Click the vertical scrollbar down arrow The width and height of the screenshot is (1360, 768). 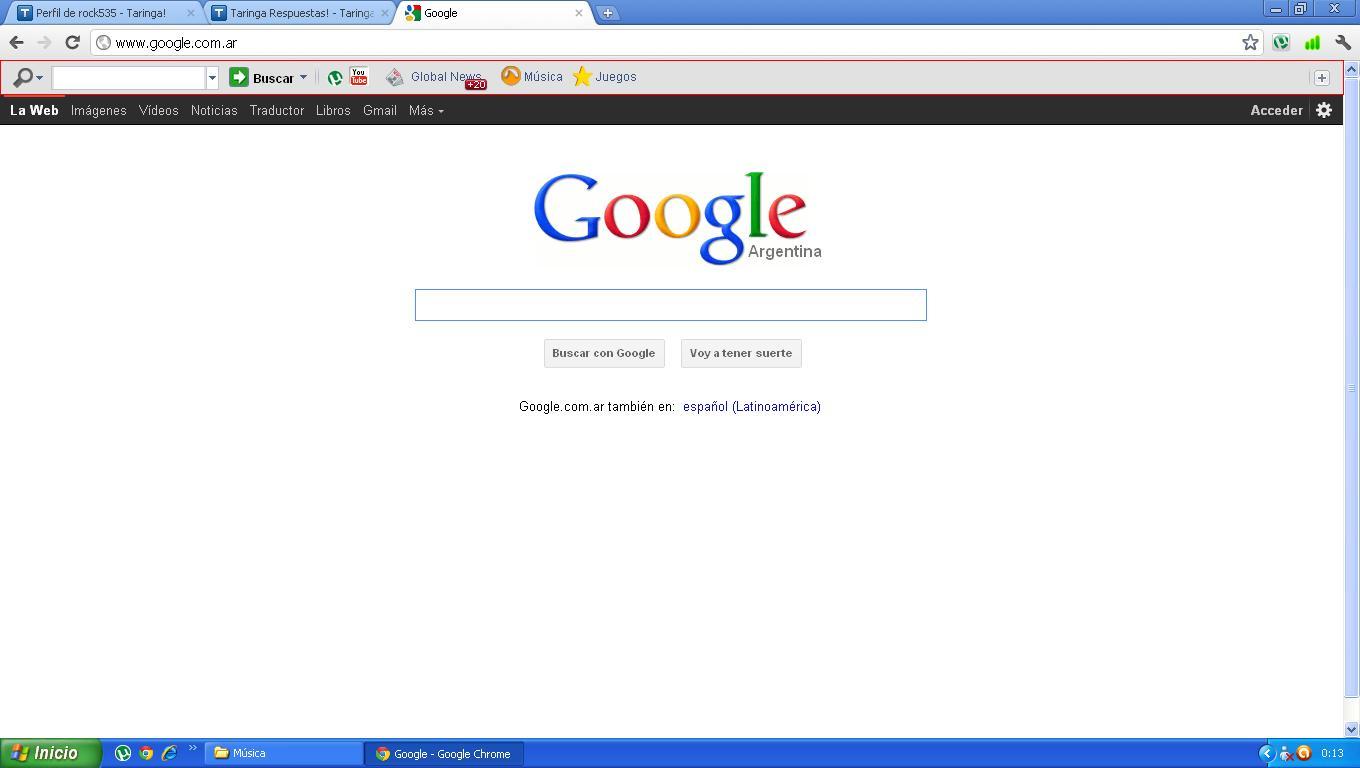click(x=1351, y=729)
